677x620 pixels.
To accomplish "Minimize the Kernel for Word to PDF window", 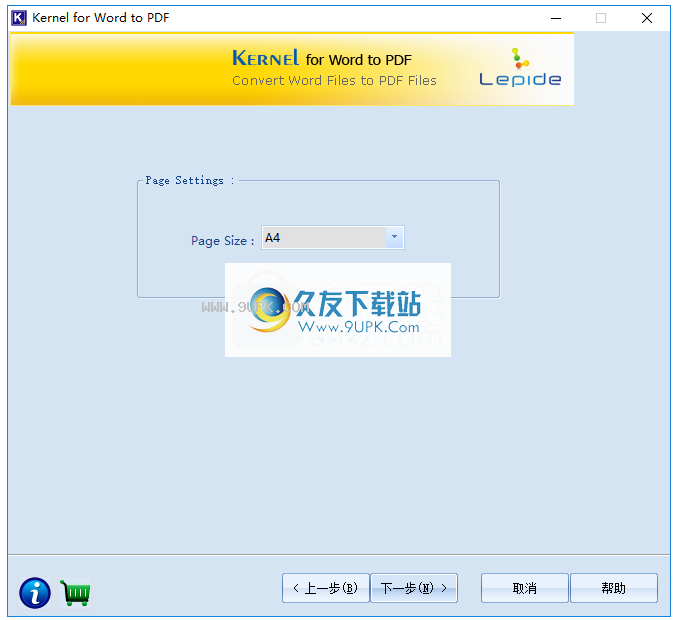I will [x=556, y=18].
